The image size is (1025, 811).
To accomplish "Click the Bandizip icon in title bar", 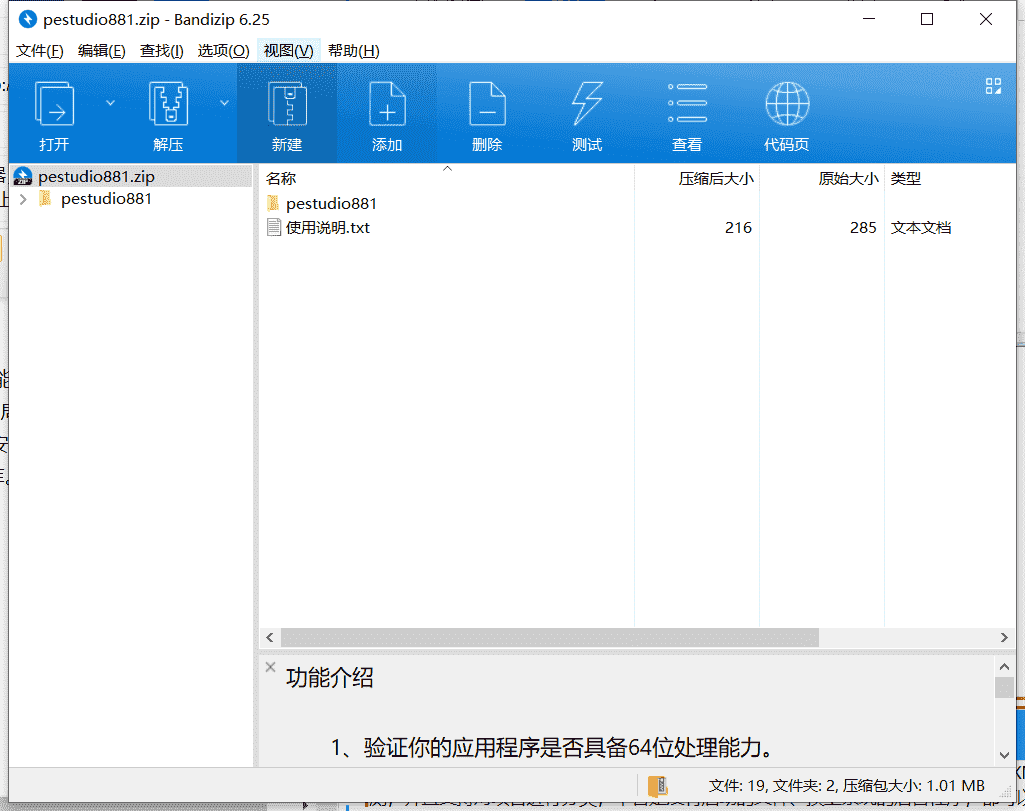I will pyautogui.click(x=27, y=20).
